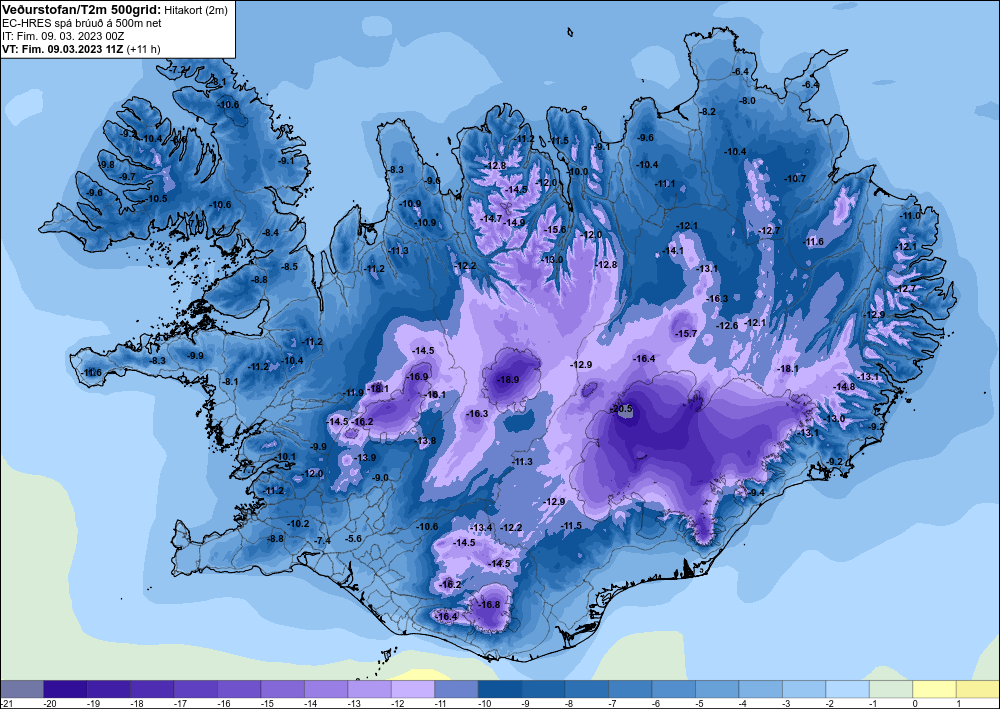Click the -18.9 temperature label

508,379
